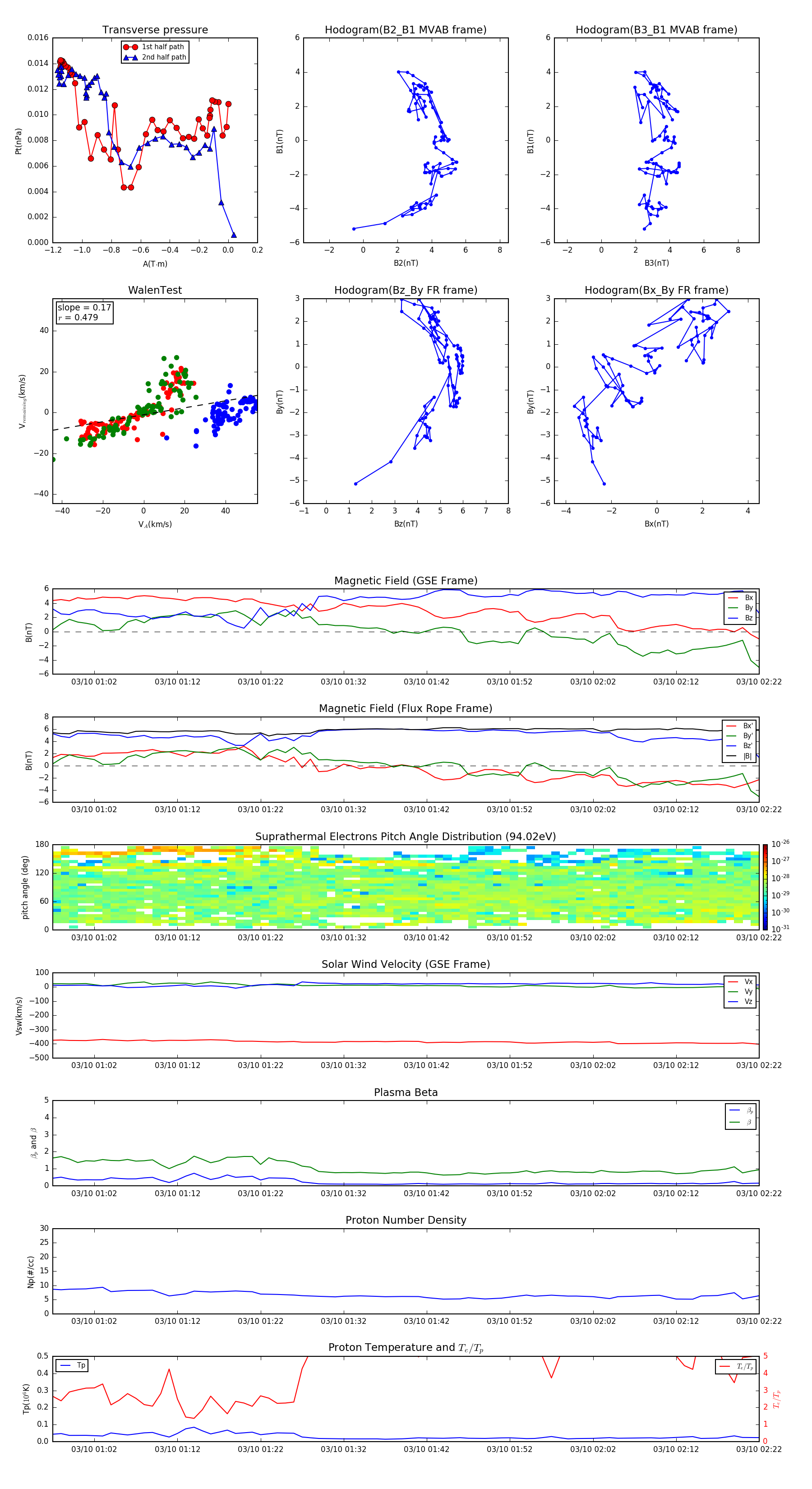812x1489 pixels.
Task: Click the red Te/Tp right axis label
Action: (776, 1399)
